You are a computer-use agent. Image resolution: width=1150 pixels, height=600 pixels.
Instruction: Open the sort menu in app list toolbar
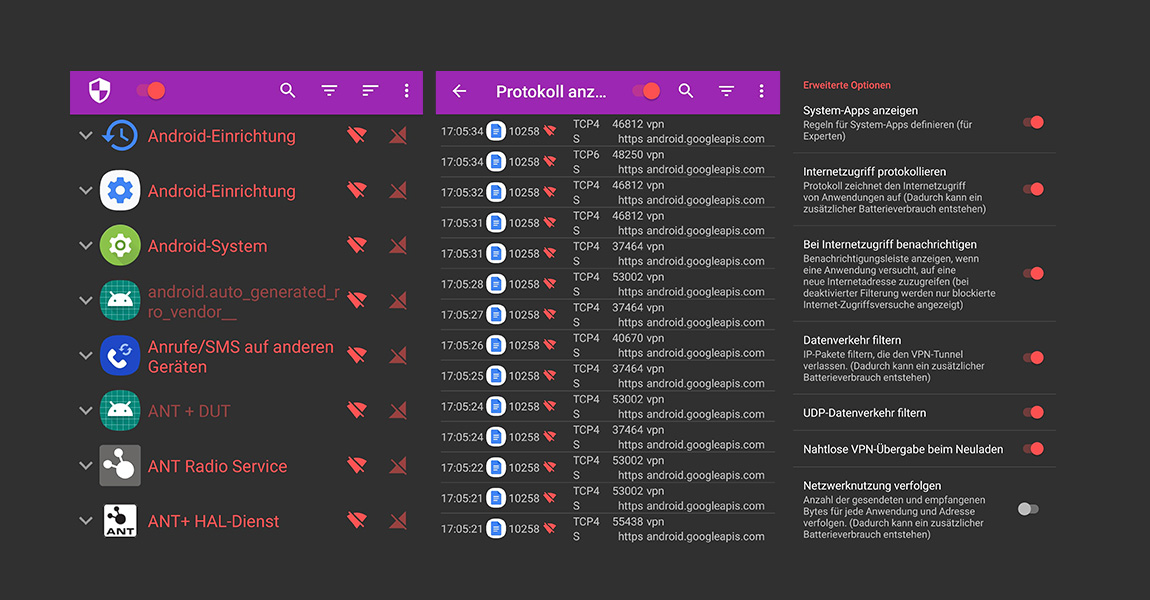[x=370, y=90]
